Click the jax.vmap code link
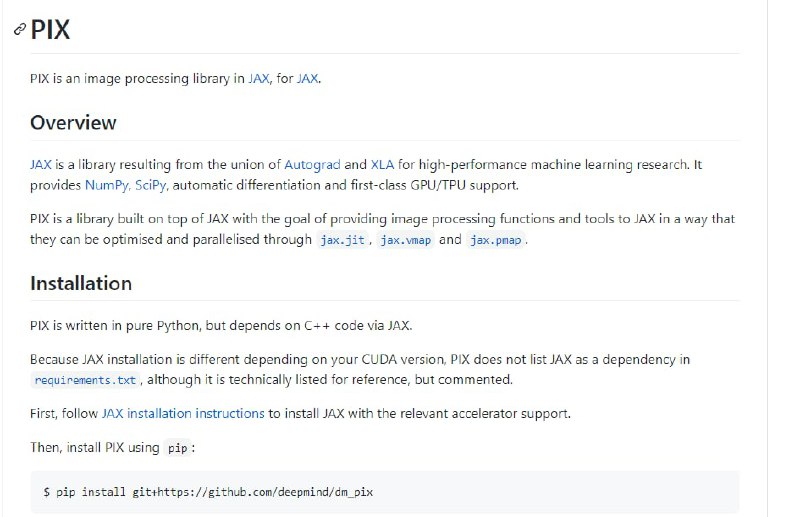 406,240
